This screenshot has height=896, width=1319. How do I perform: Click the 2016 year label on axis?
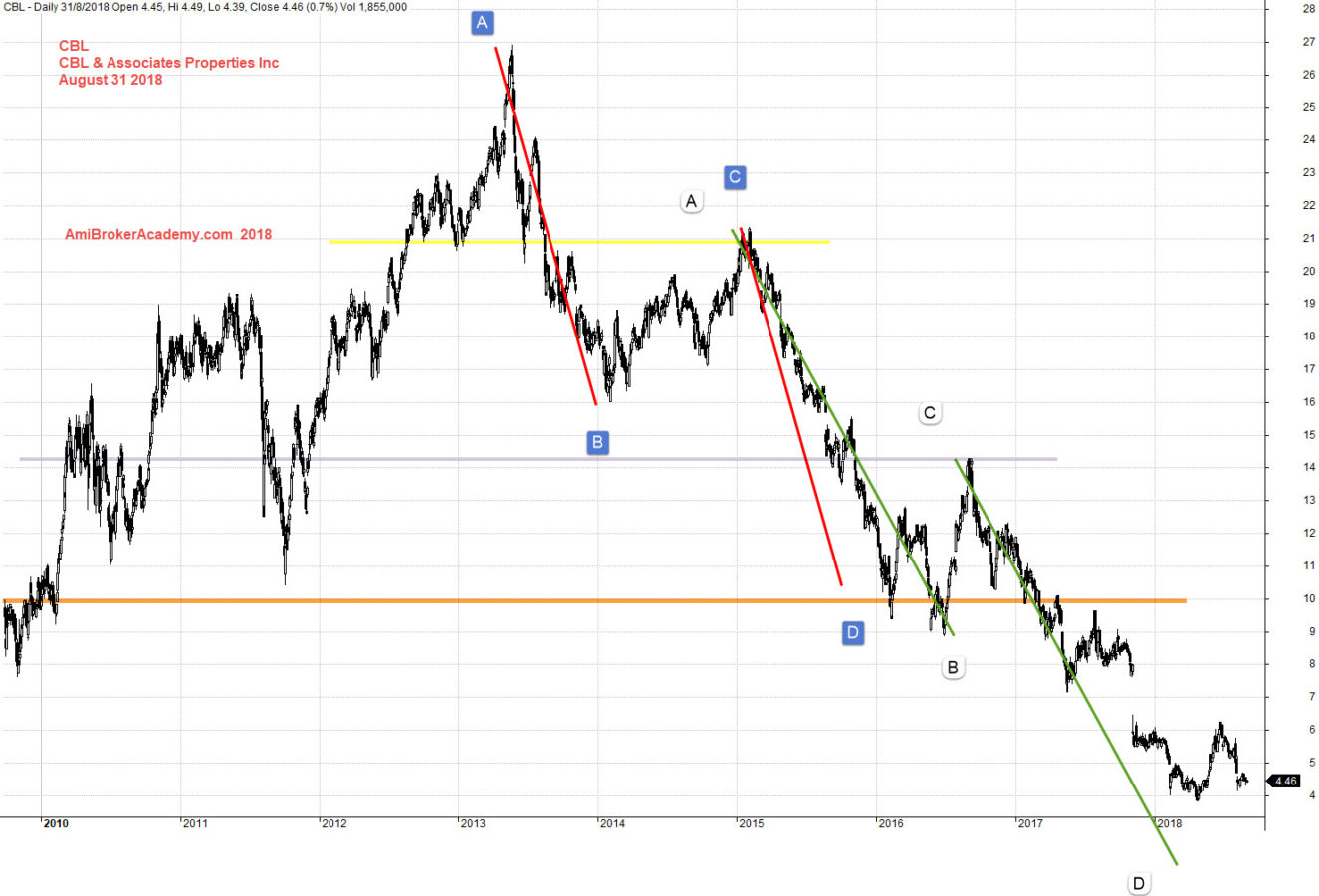(x=891, y=823)
